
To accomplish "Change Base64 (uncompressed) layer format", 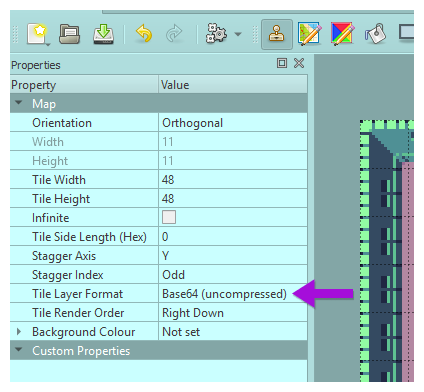I will tap(233, 294).
